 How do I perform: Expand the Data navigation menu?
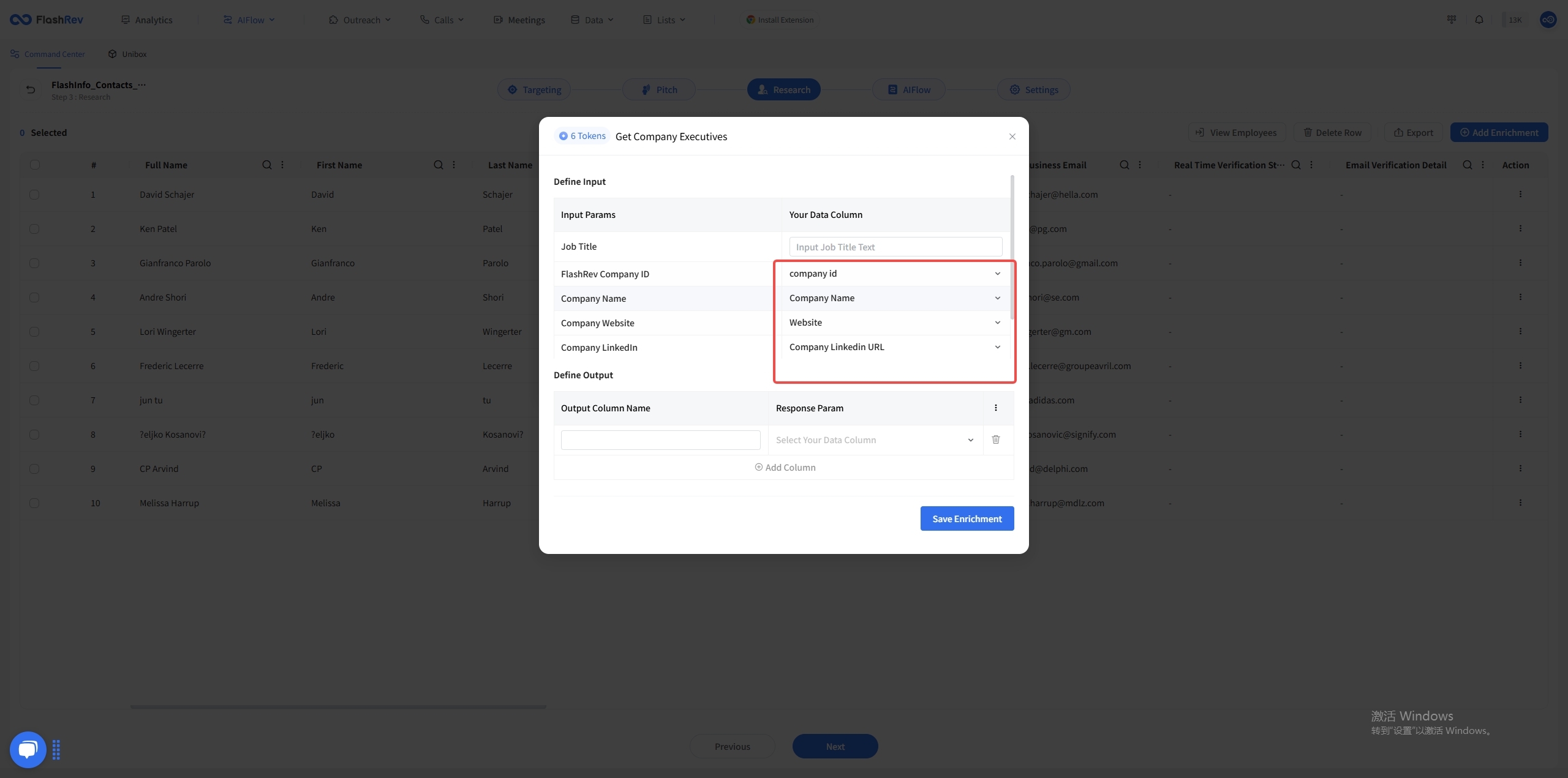click(x=592, y=20)
